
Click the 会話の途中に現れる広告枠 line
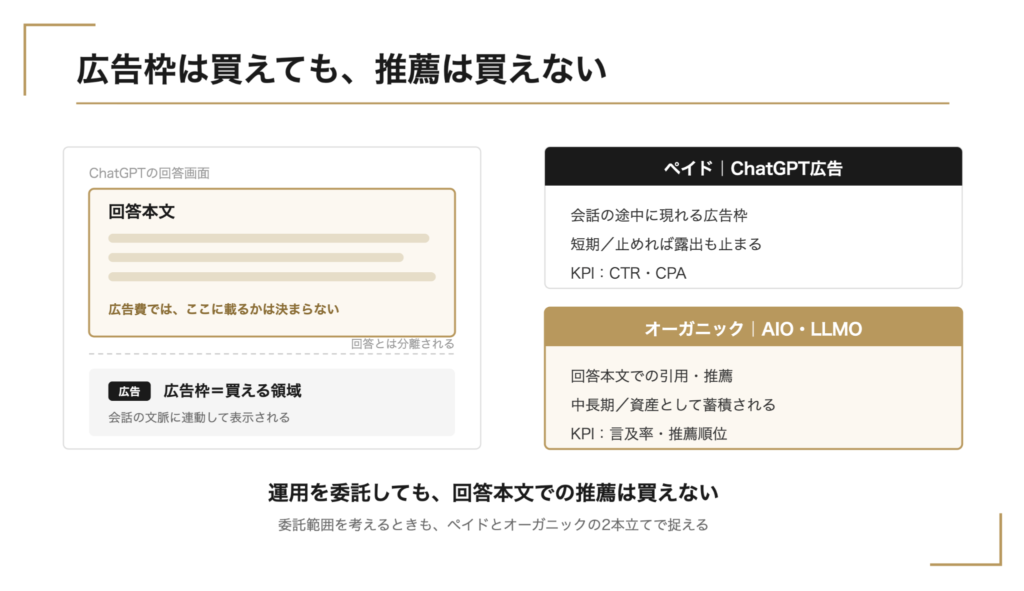(x=659, y=216)
